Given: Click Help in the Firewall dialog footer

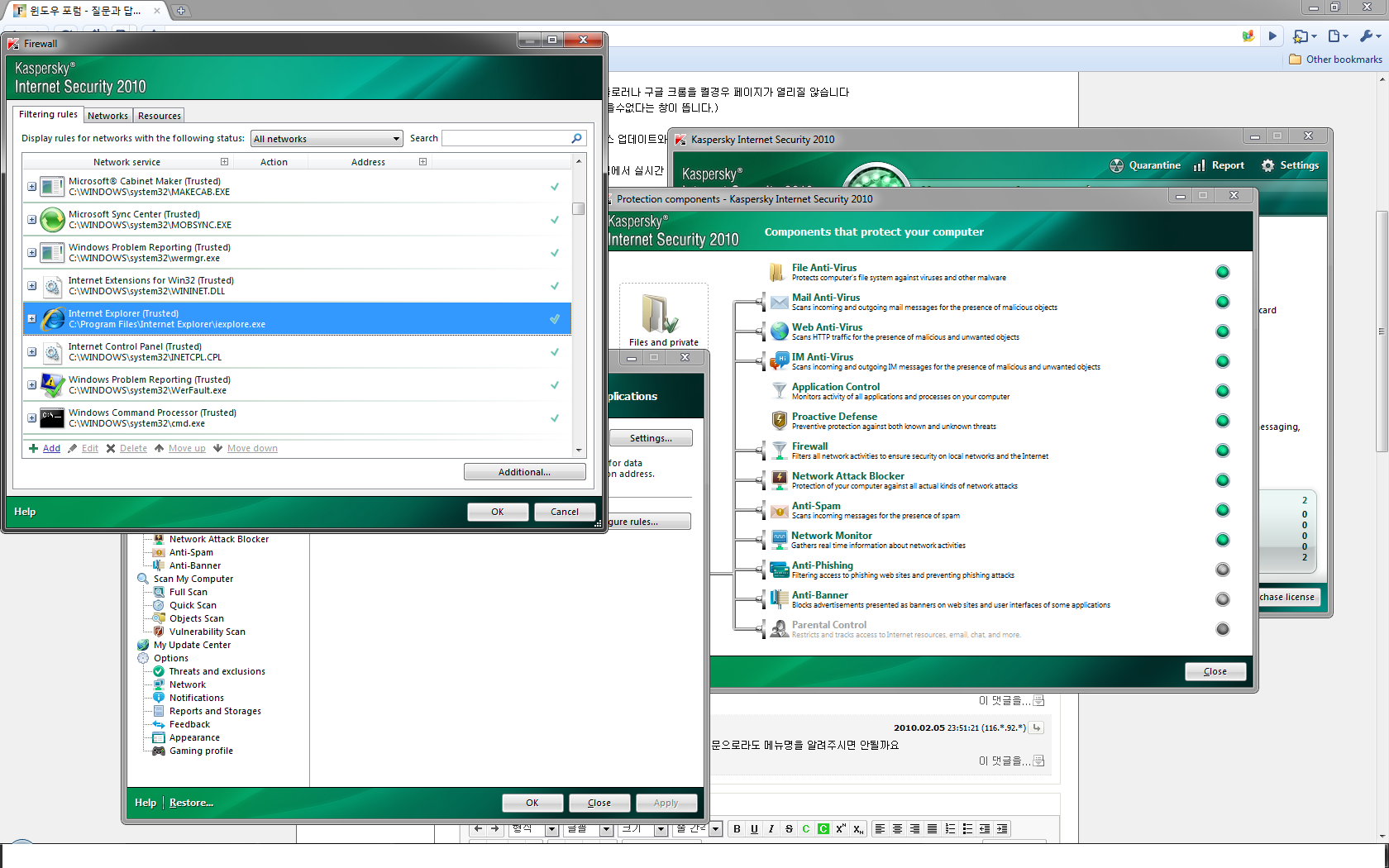Looking at the screenshot, I should tap(25, 512).
